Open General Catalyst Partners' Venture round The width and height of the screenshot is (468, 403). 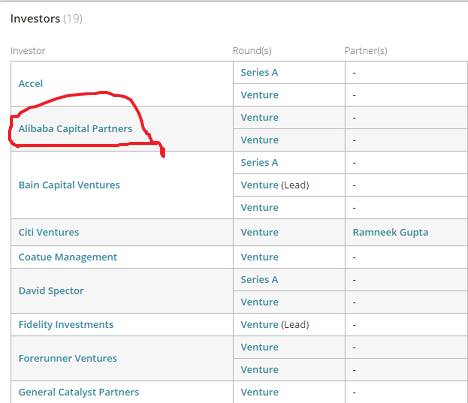(x=260, y=392)
